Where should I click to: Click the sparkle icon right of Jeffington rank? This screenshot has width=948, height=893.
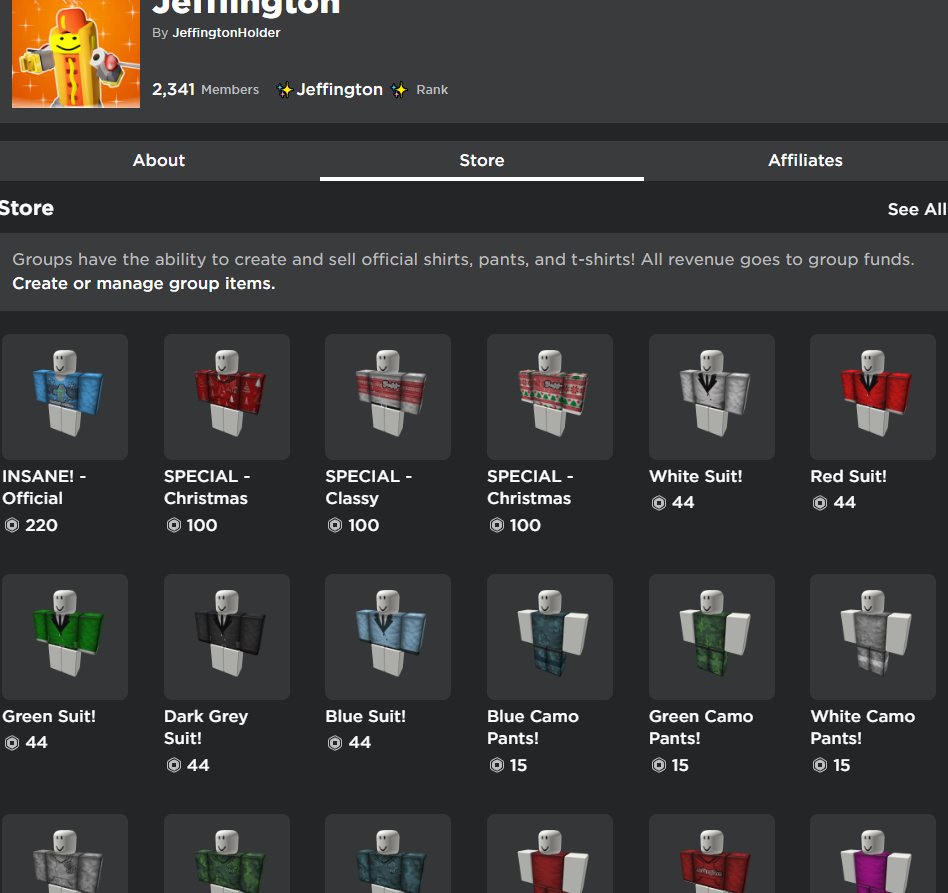[x=399, y=90]
